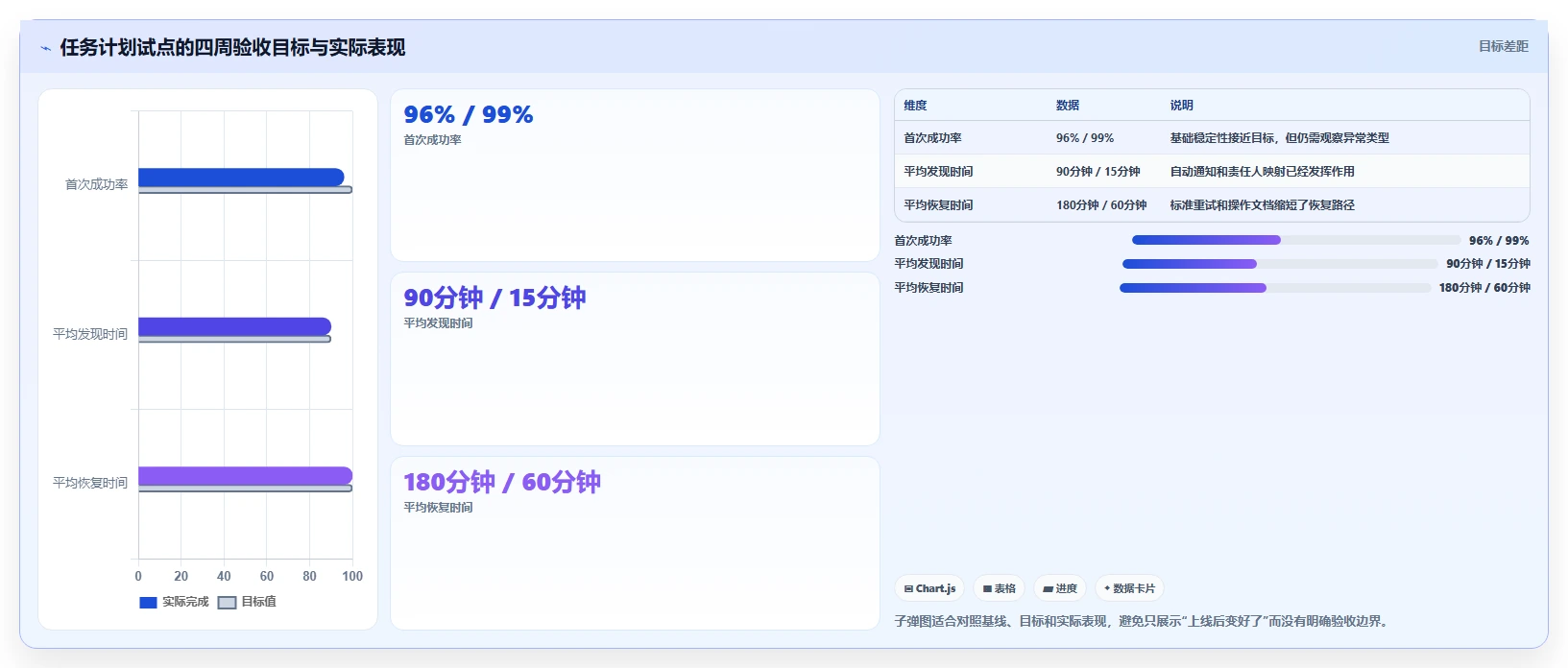The image size is (1568, 668).
Task: Click the 目标差距 label in the header
Action: coord(1503,46)
